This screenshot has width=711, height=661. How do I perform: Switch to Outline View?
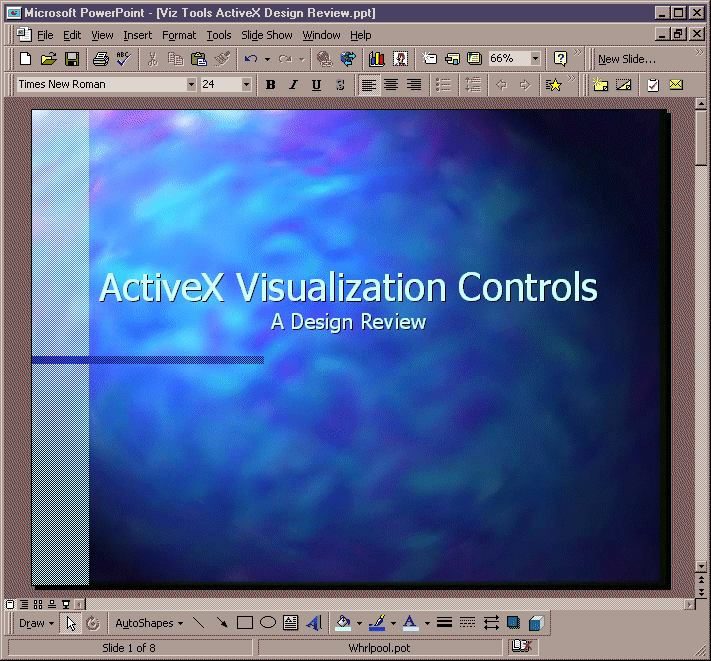[x=24, y=604]
